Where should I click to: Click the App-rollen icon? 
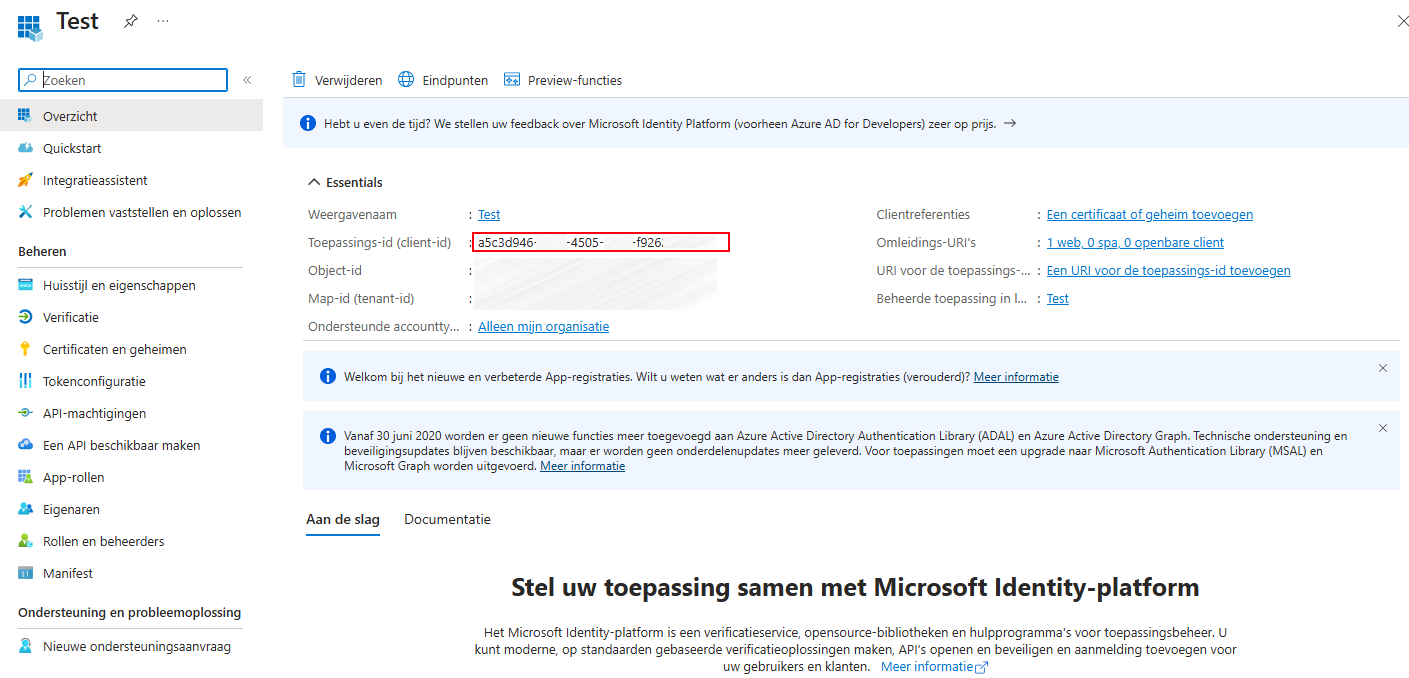pos(26,477)
